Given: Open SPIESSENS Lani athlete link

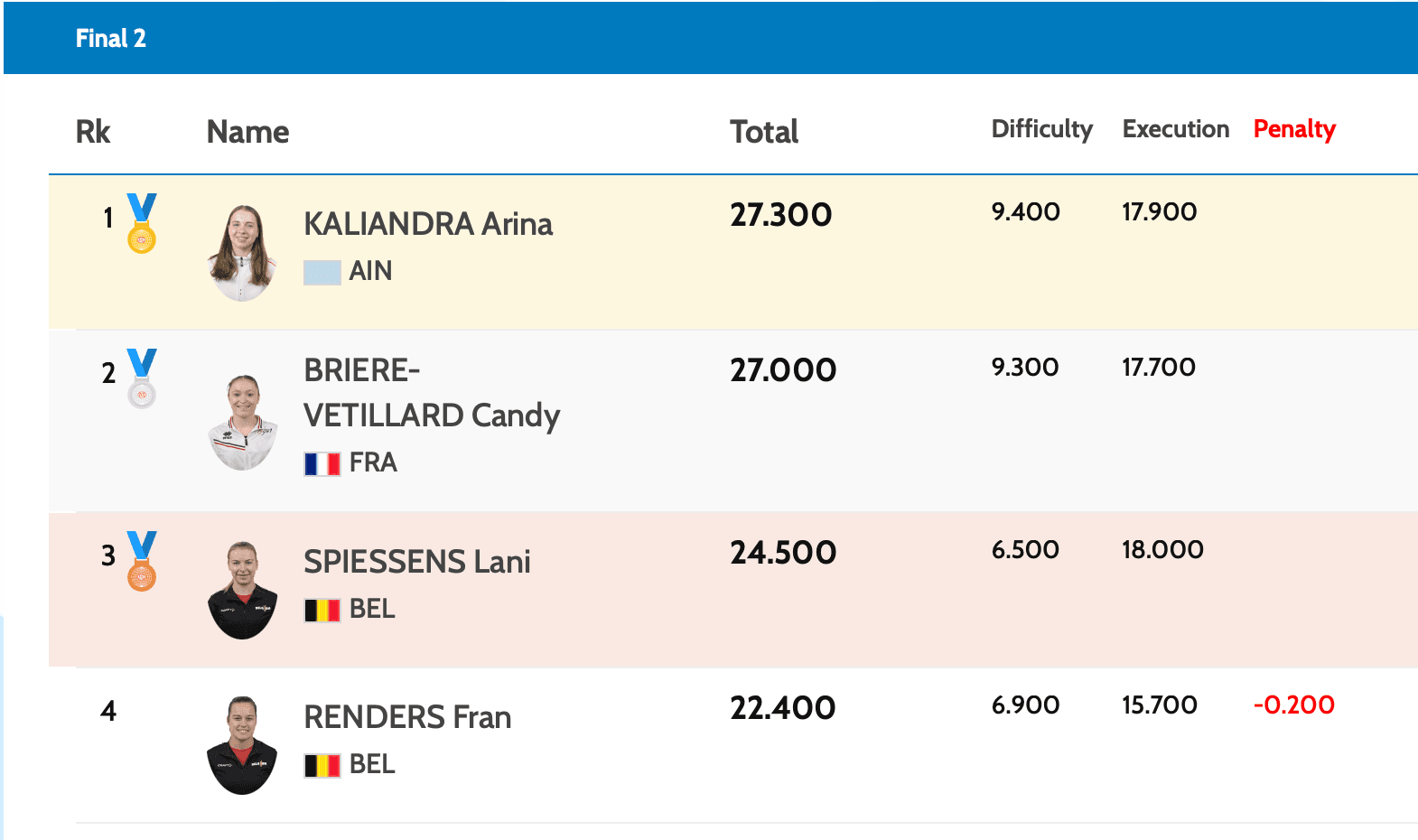Looking at the screenshot, I should 416,562.
